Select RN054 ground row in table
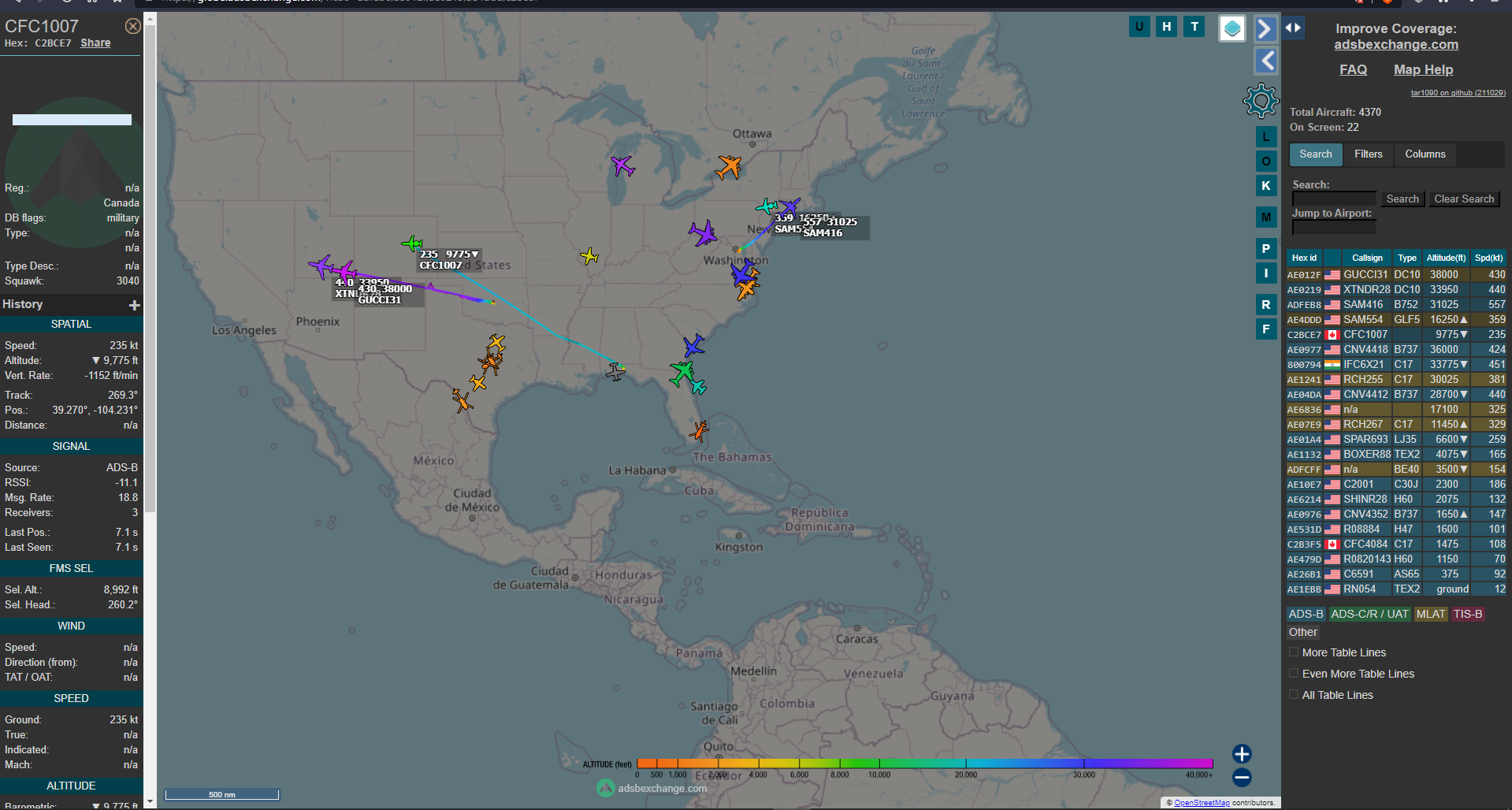The width and height of the screenshot is (1512, 810). [x=1396, y=589]
